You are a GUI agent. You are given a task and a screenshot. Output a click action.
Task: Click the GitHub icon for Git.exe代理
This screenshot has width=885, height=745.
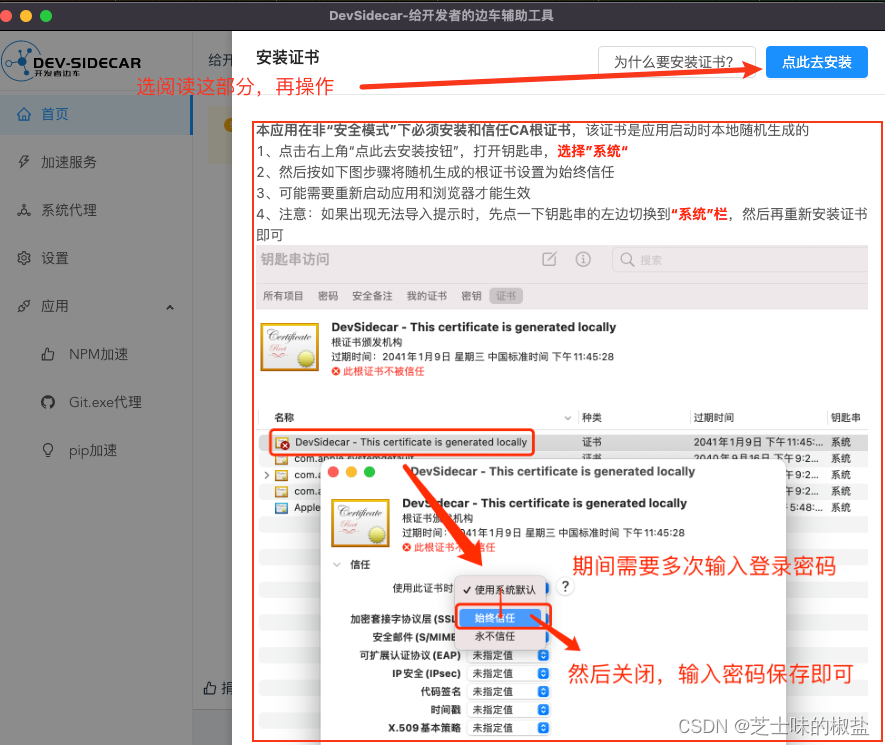pyautogui.click(x=48, y=402)
